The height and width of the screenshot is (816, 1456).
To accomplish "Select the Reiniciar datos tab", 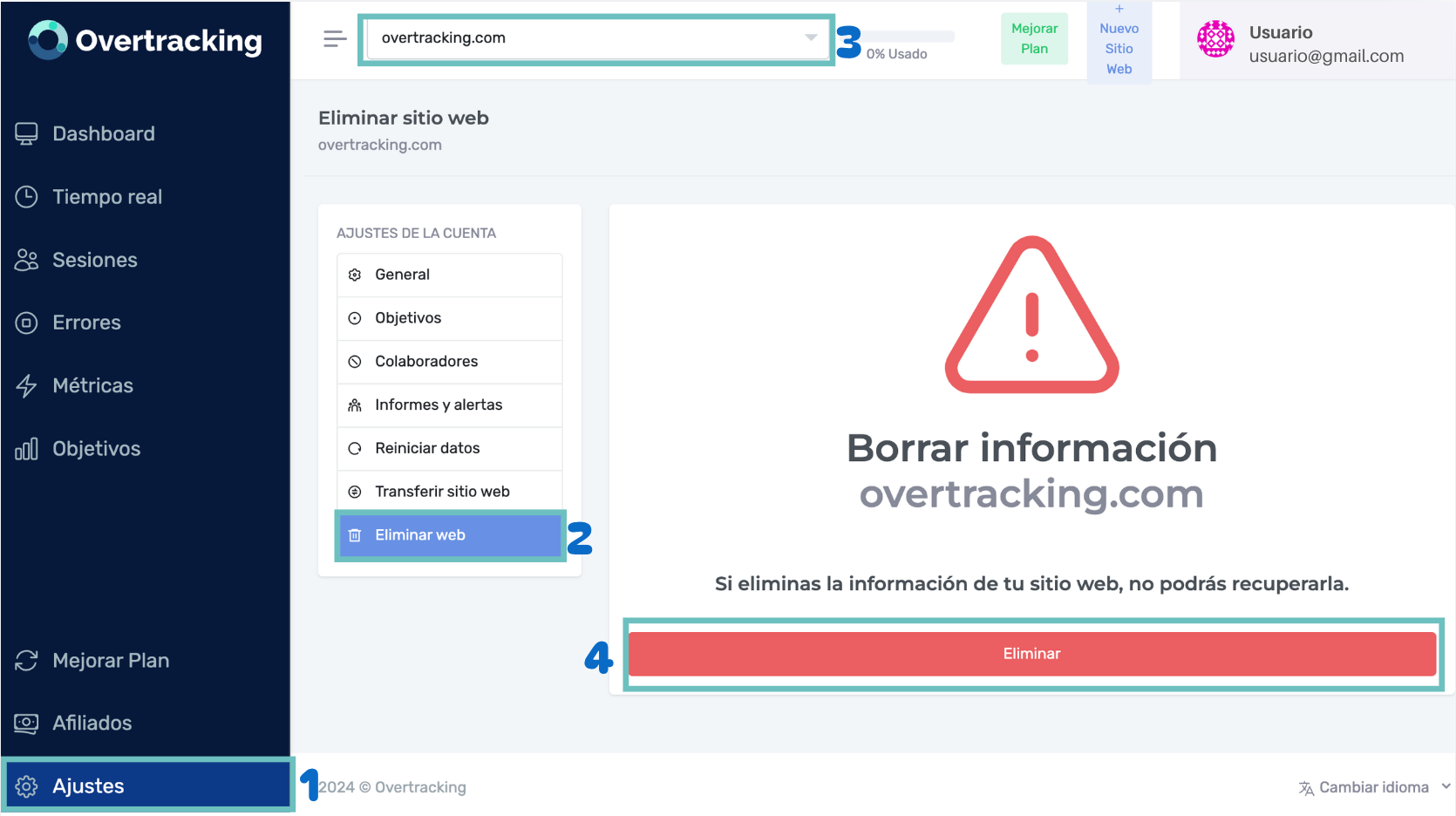I will tap(450, 448).
